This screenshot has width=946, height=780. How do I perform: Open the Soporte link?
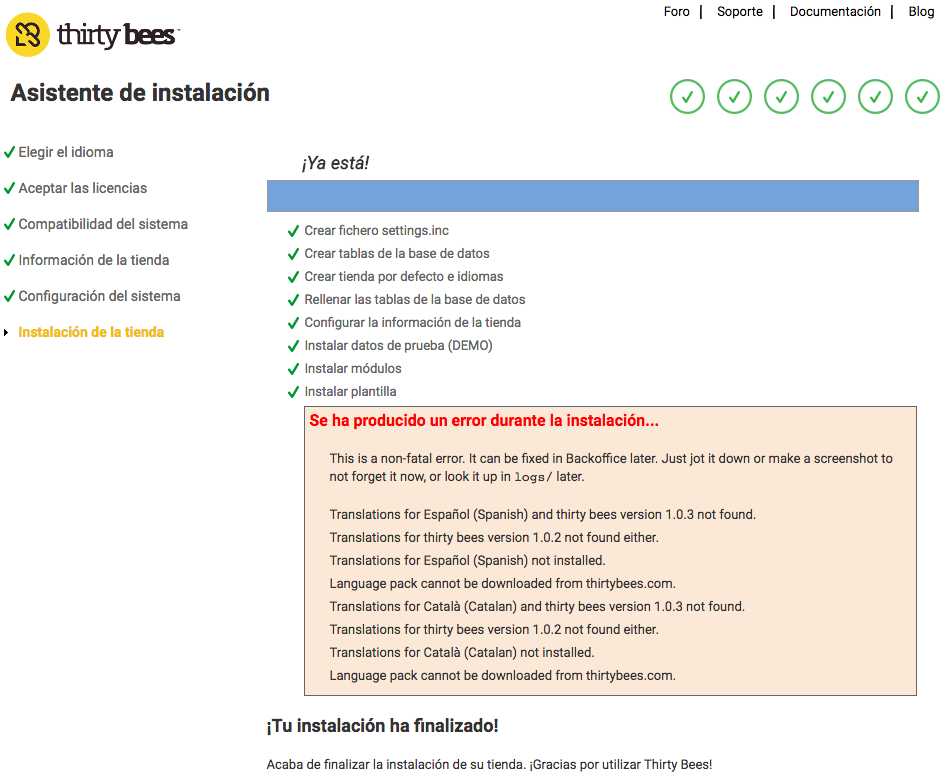point(740,12)
